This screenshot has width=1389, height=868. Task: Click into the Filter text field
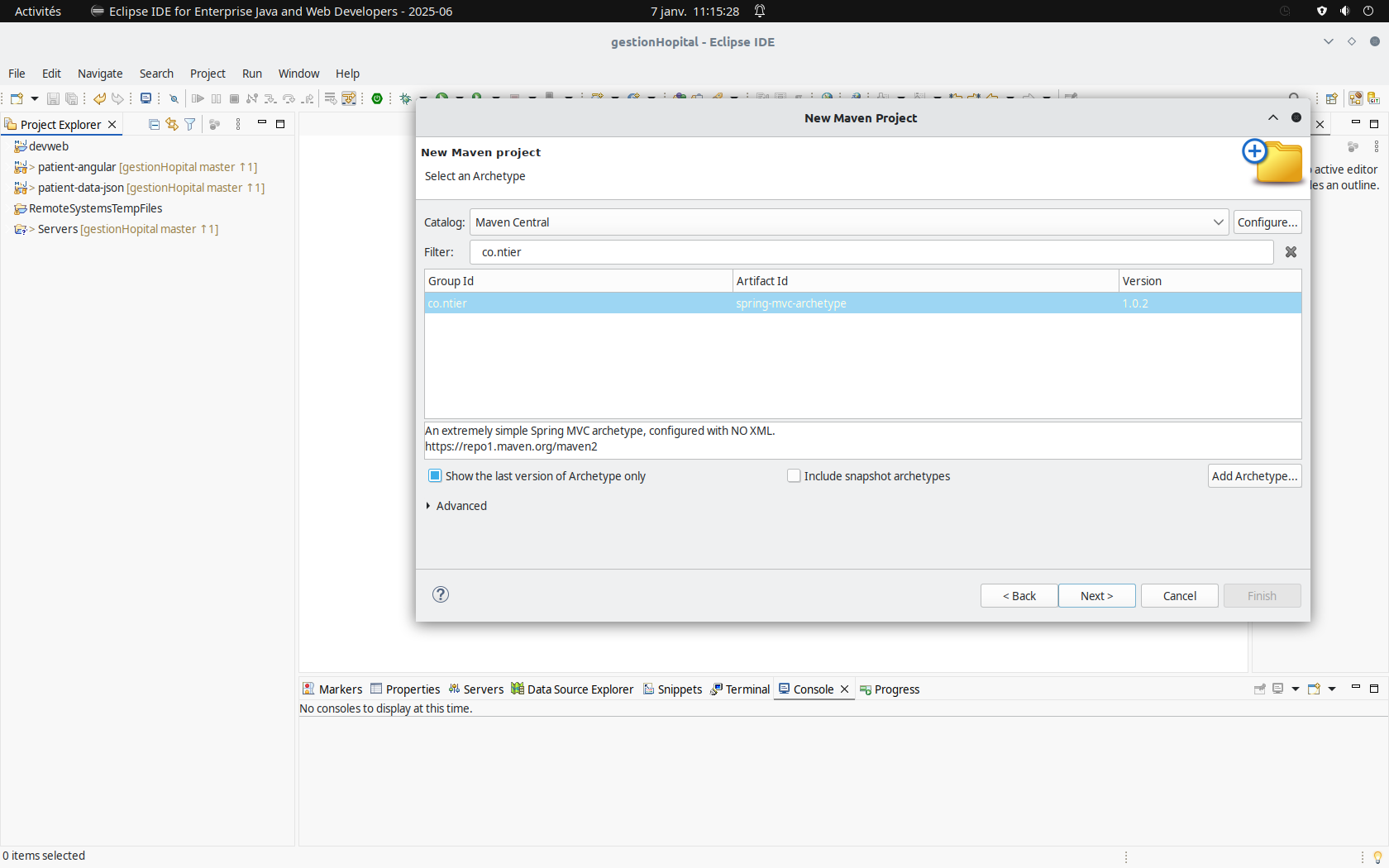(871, 252)
